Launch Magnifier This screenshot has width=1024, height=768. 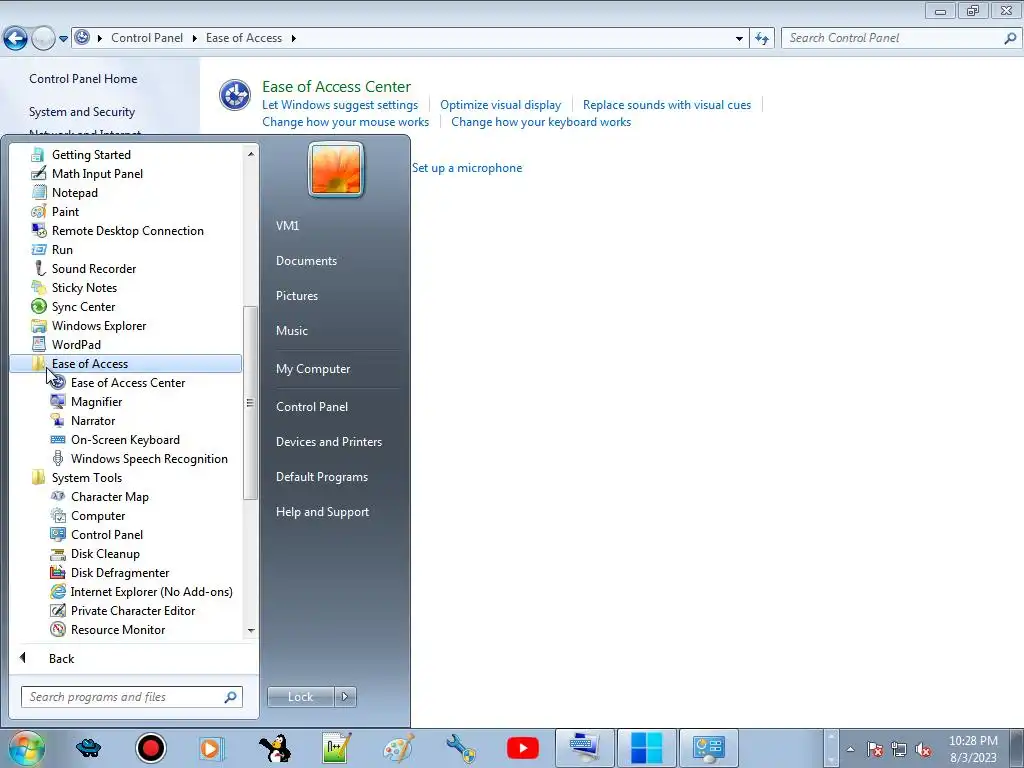coord(97,402)
